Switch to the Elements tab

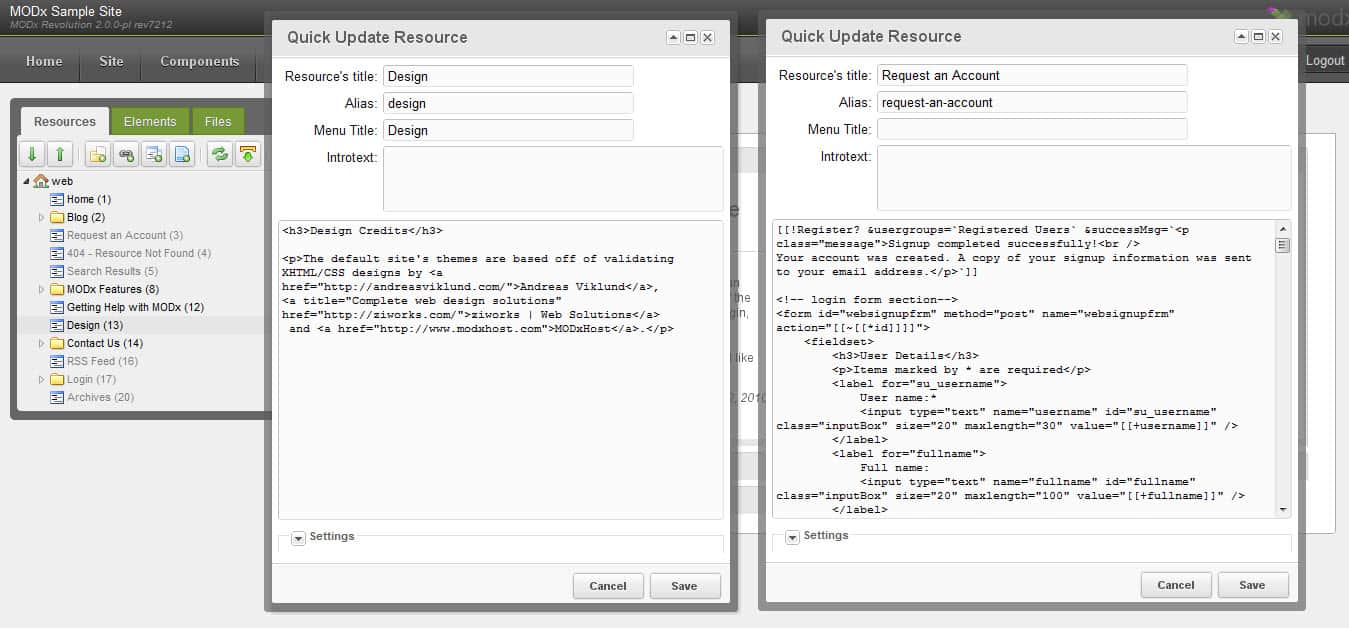(x=150, y=121)
